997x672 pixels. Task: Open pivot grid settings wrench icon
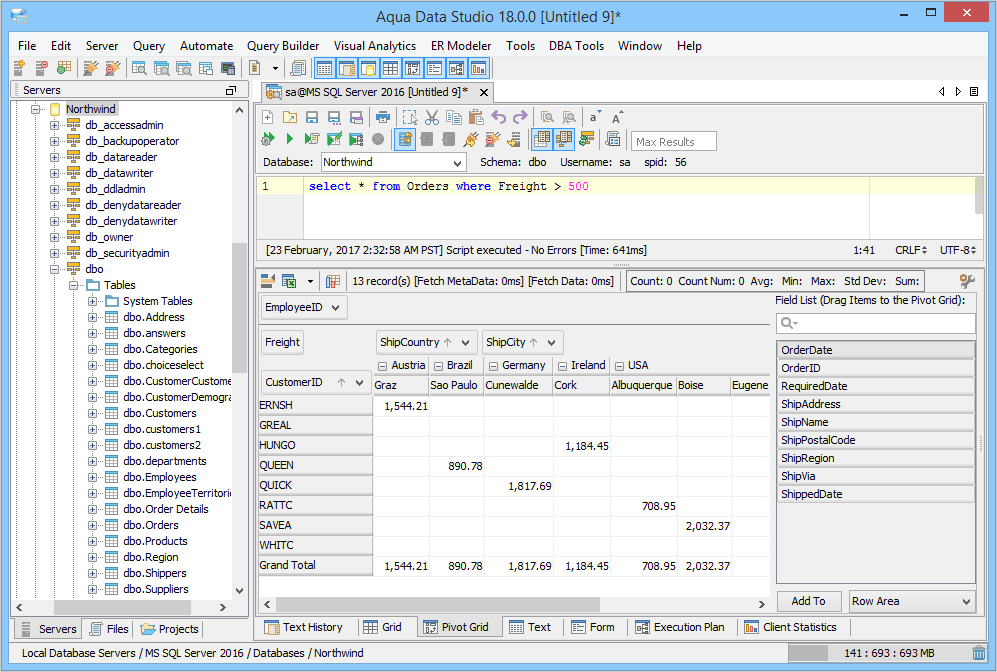[x=966, y=282]
